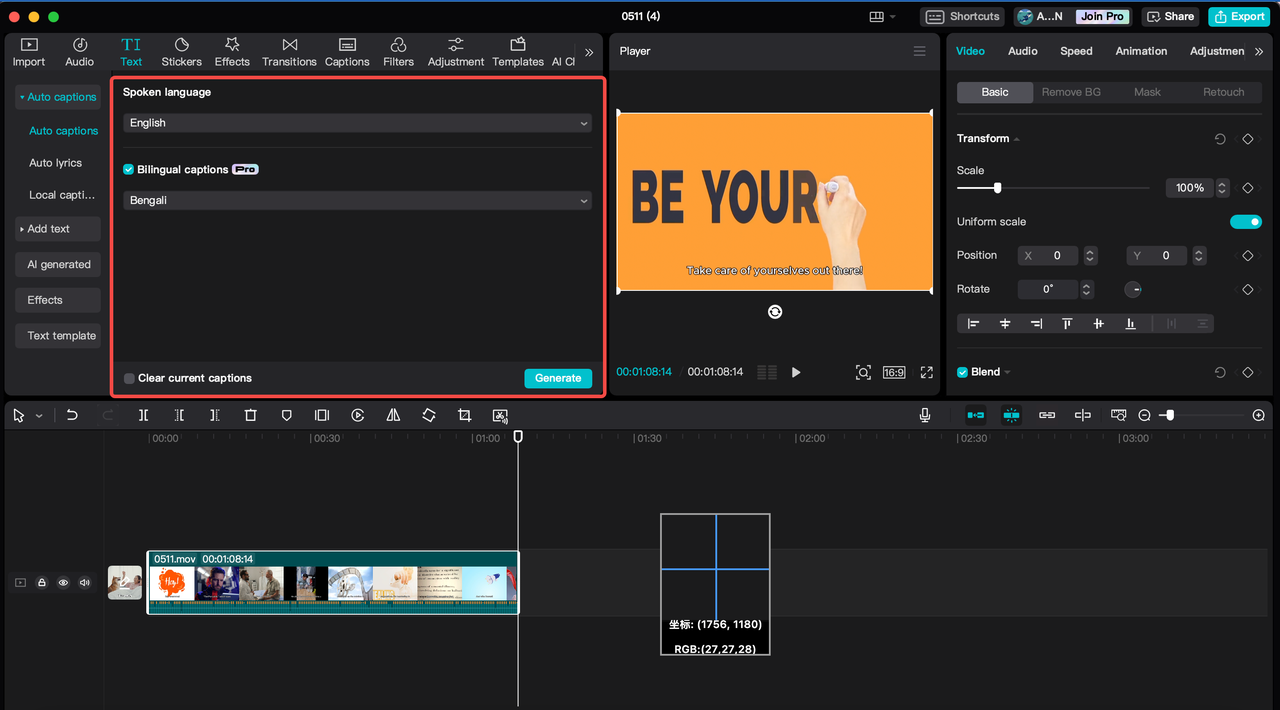Switch to the Animation tab
Image resolution: width=1280 pixels, height=710 pixels.
point(1141,51)
